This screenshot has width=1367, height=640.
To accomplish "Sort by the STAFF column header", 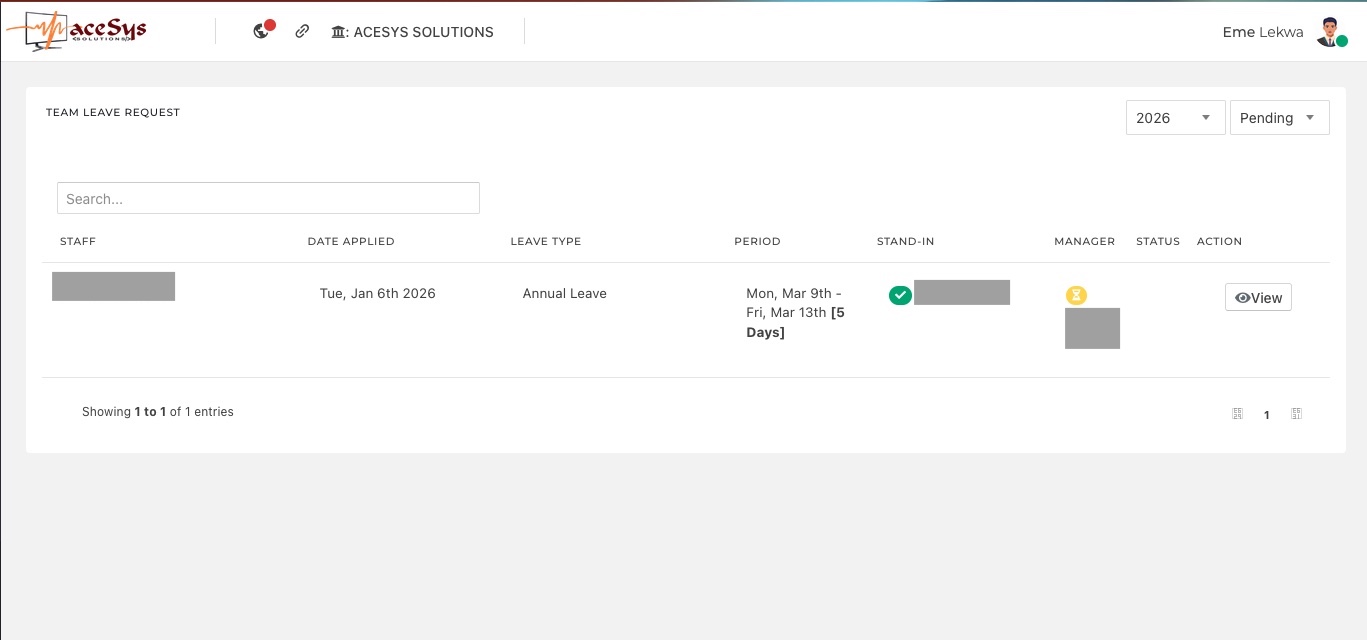I will point(78,241).
